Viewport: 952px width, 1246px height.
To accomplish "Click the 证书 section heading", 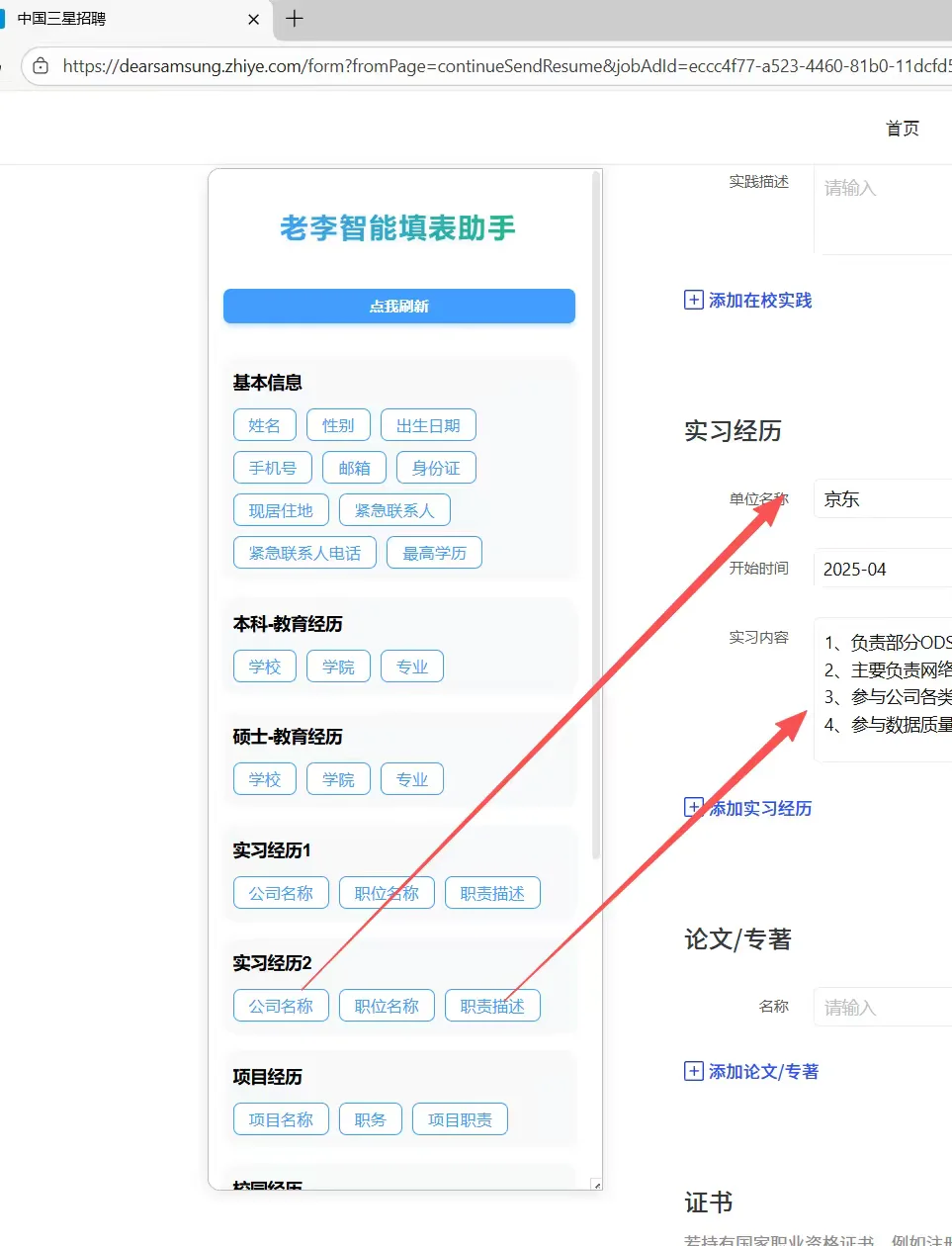I will point(709,1202).
